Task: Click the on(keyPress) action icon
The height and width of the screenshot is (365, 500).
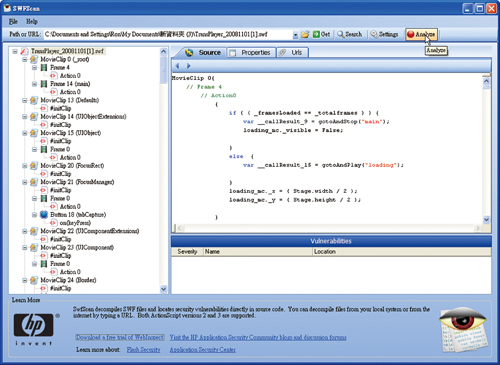Action: coord(53,223)
